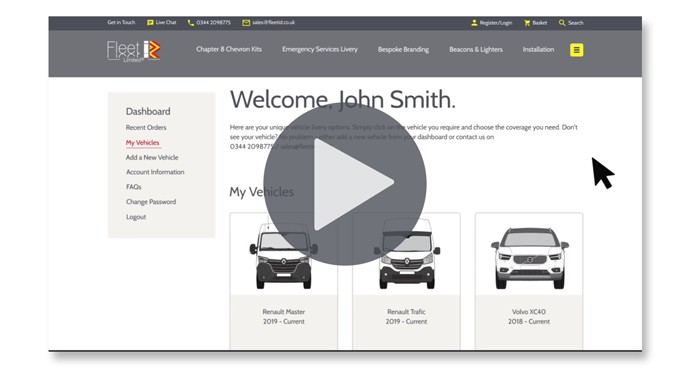Viewport: 690px width, 368px height.
Task: Click the Renault Master 2019 - Current label
Action: tap(283, 316)
